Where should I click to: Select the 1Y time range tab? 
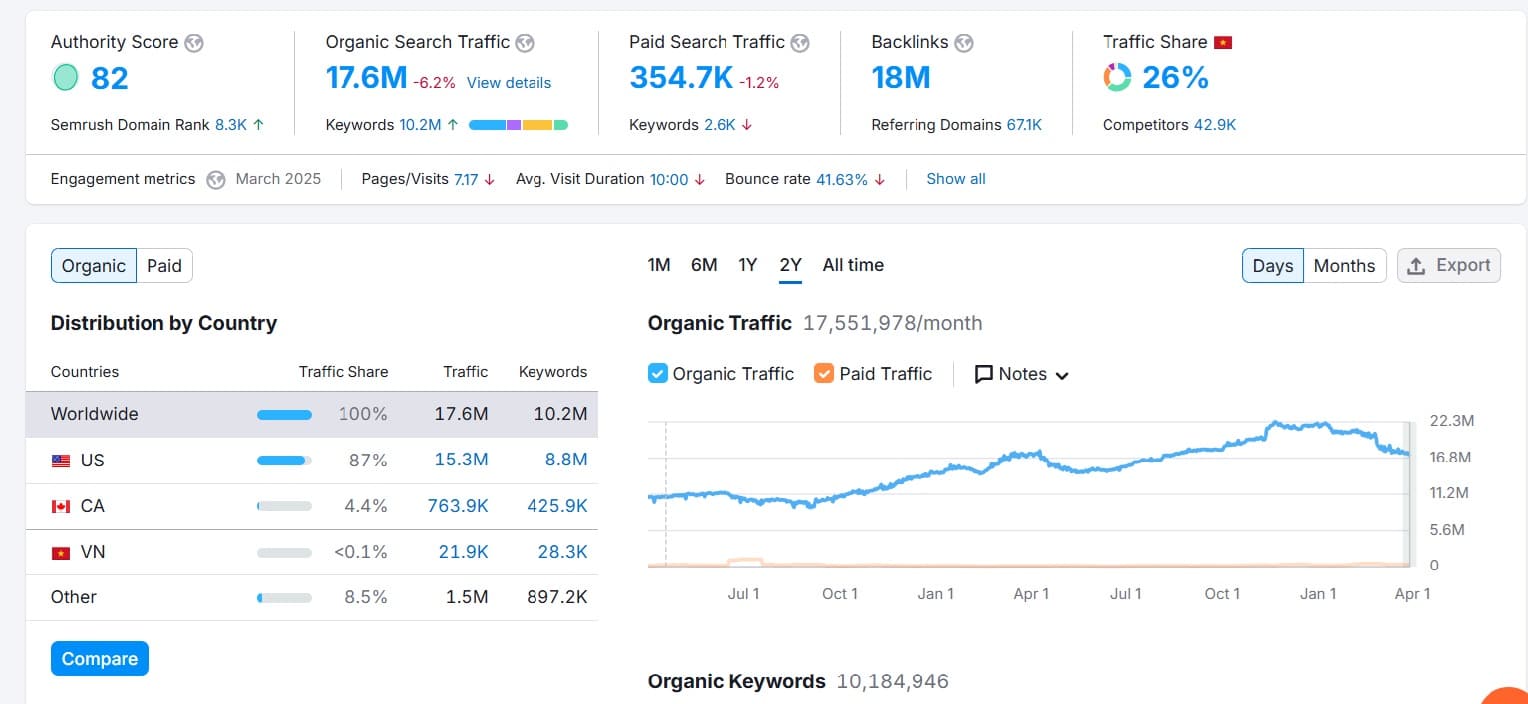point(748,265)
